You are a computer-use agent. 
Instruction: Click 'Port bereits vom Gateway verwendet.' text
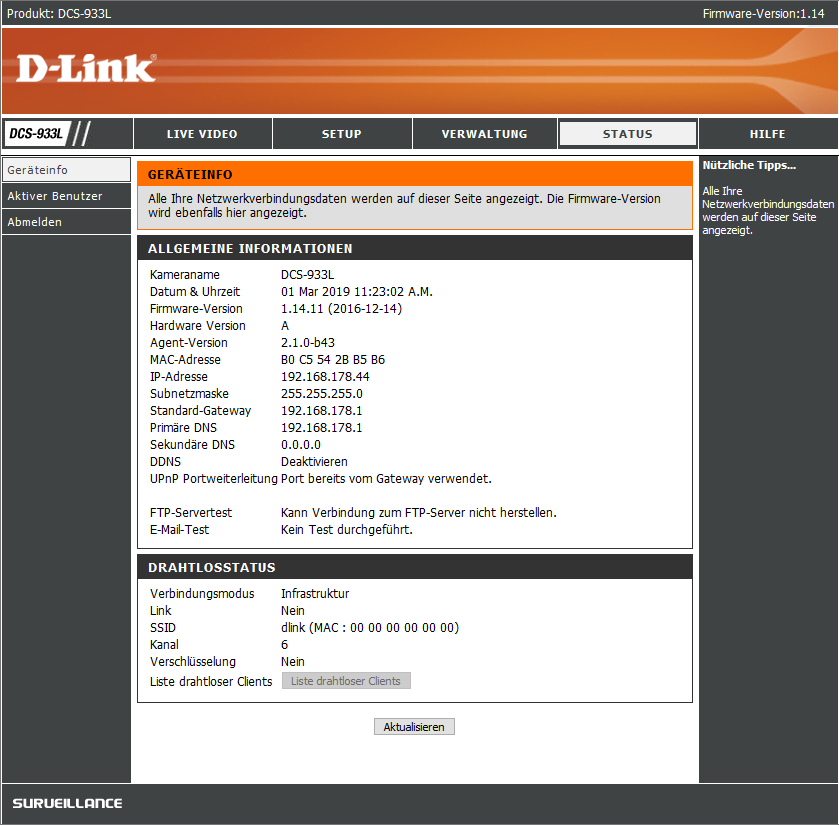pos(386,479)
